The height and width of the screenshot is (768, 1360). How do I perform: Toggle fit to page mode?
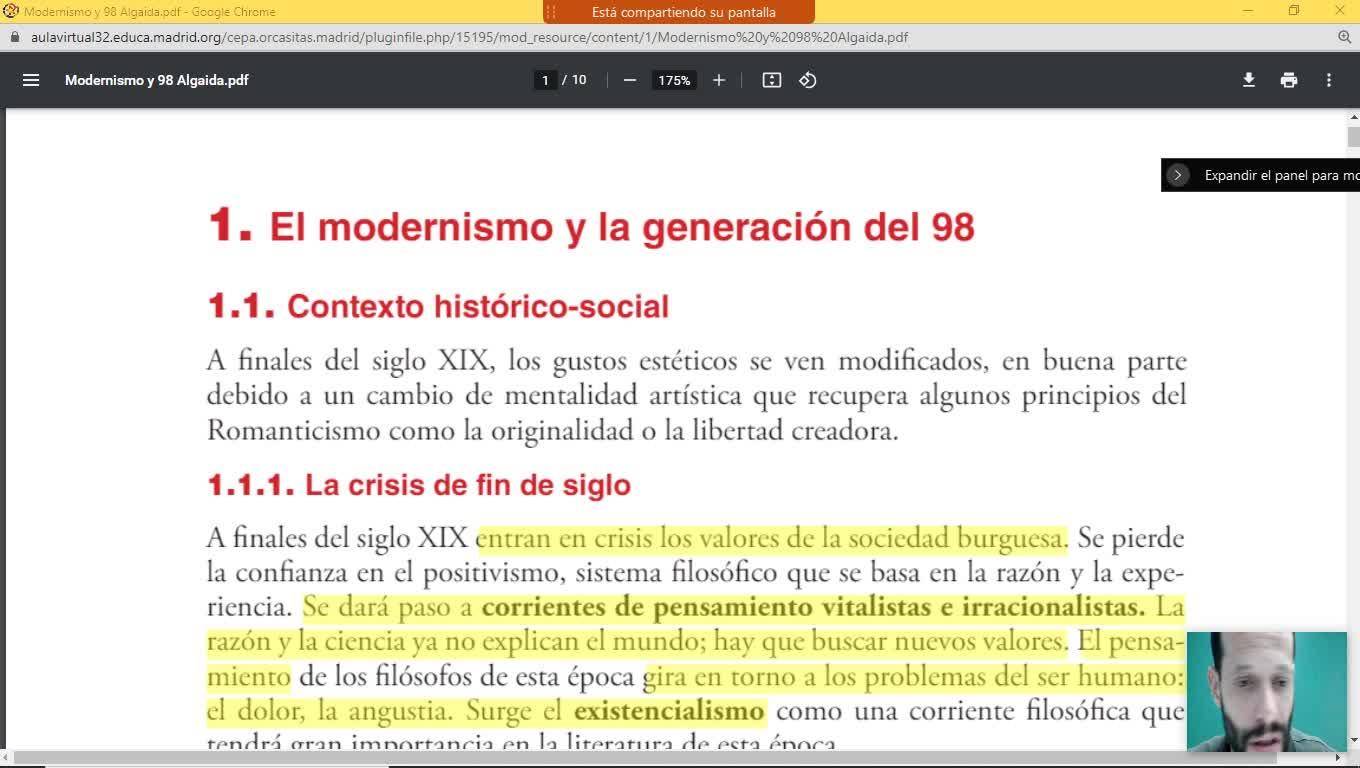772,80
